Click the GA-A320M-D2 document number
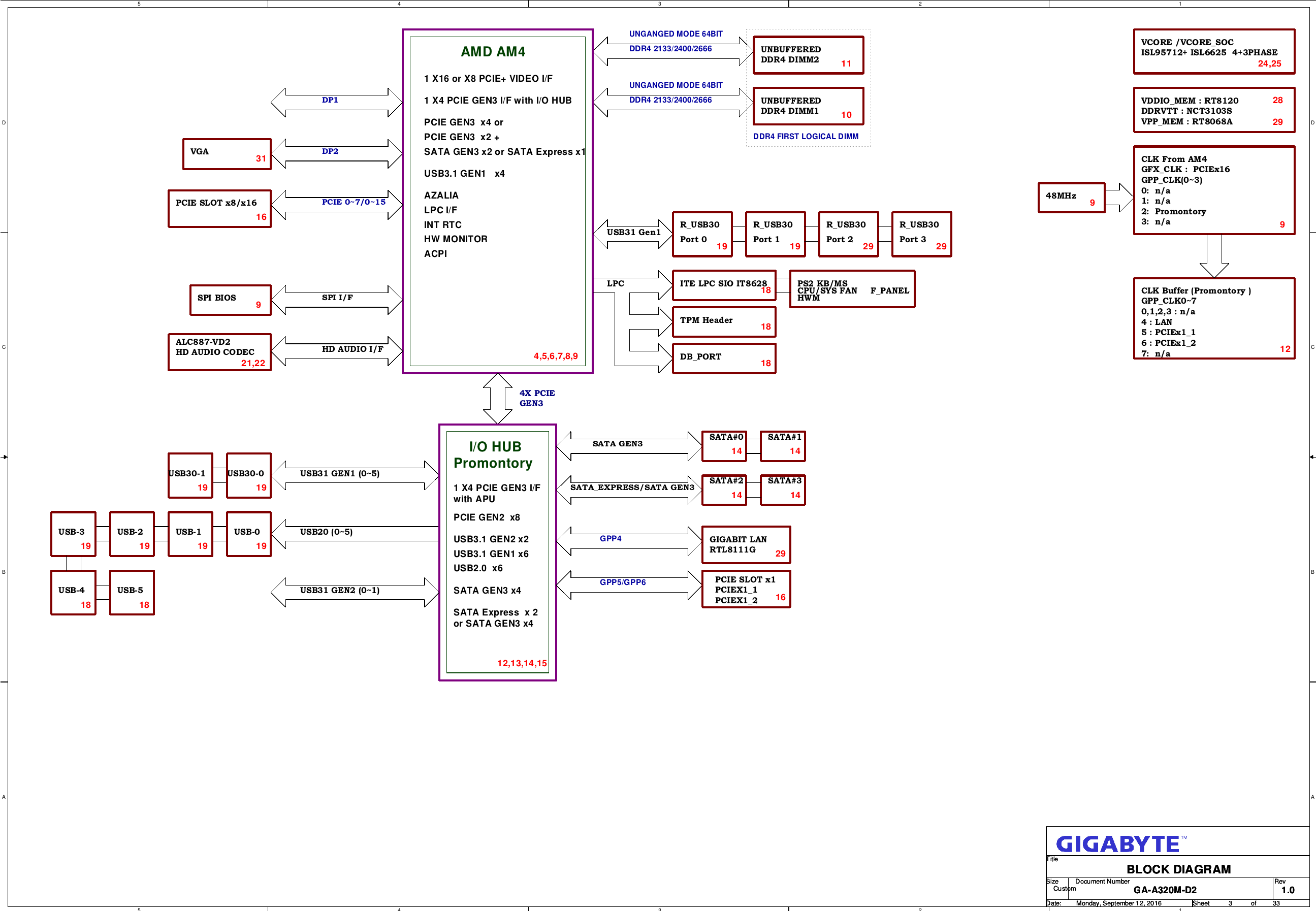 pos(1165,890)
